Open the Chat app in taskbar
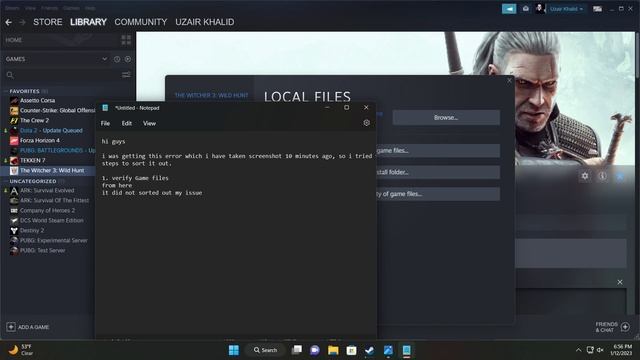This screenshot has width=640, height=360. [x=315, y=350]
